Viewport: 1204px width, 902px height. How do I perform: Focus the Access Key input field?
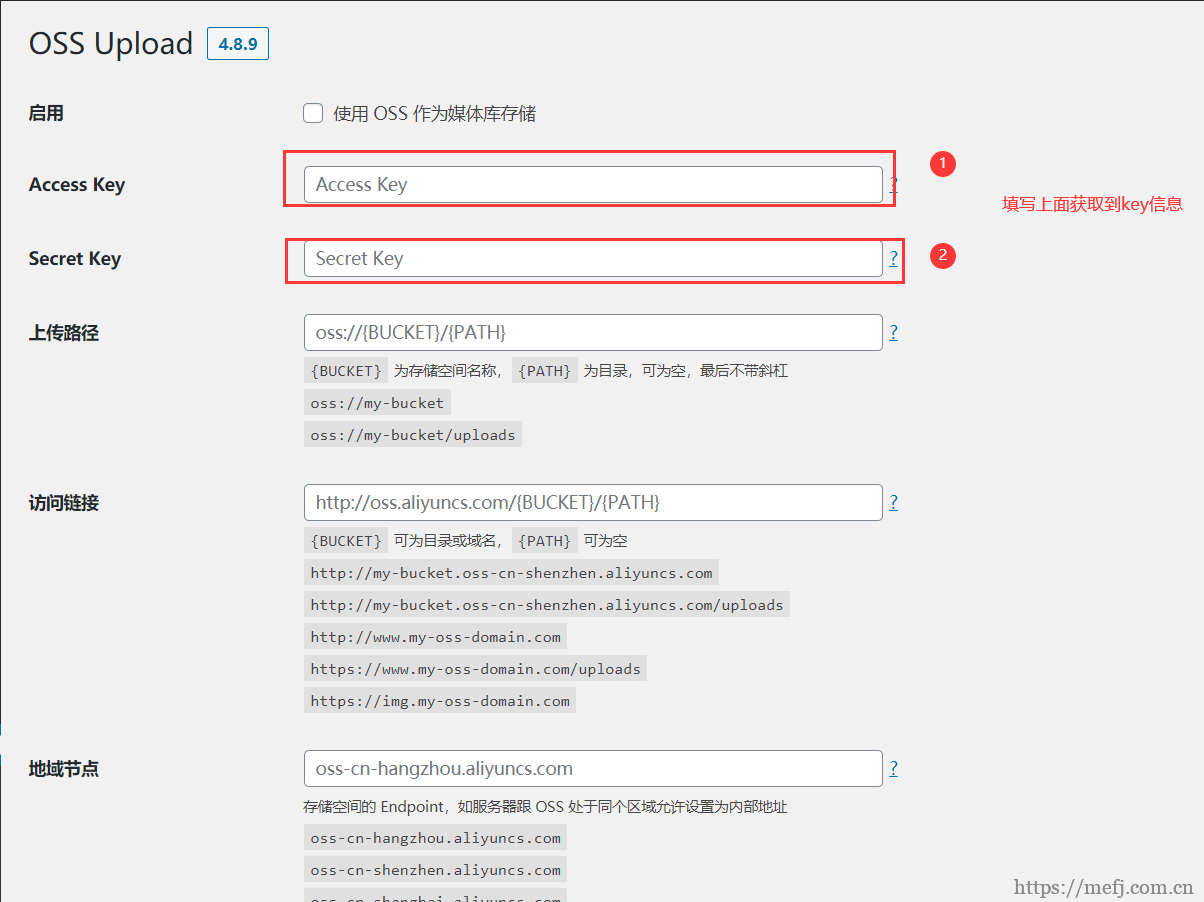coord(593,184)
